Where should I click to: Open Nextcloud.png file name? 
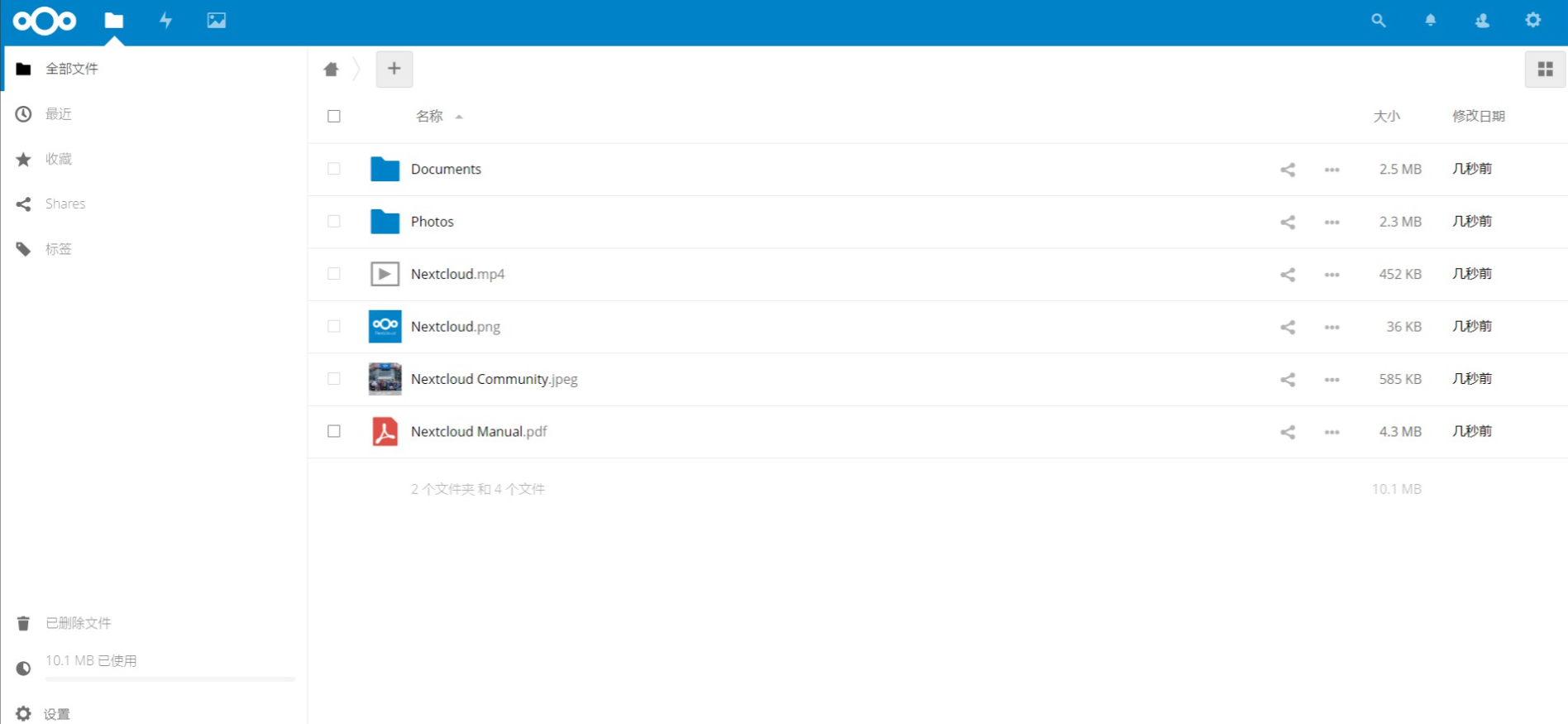coord(456,327)
